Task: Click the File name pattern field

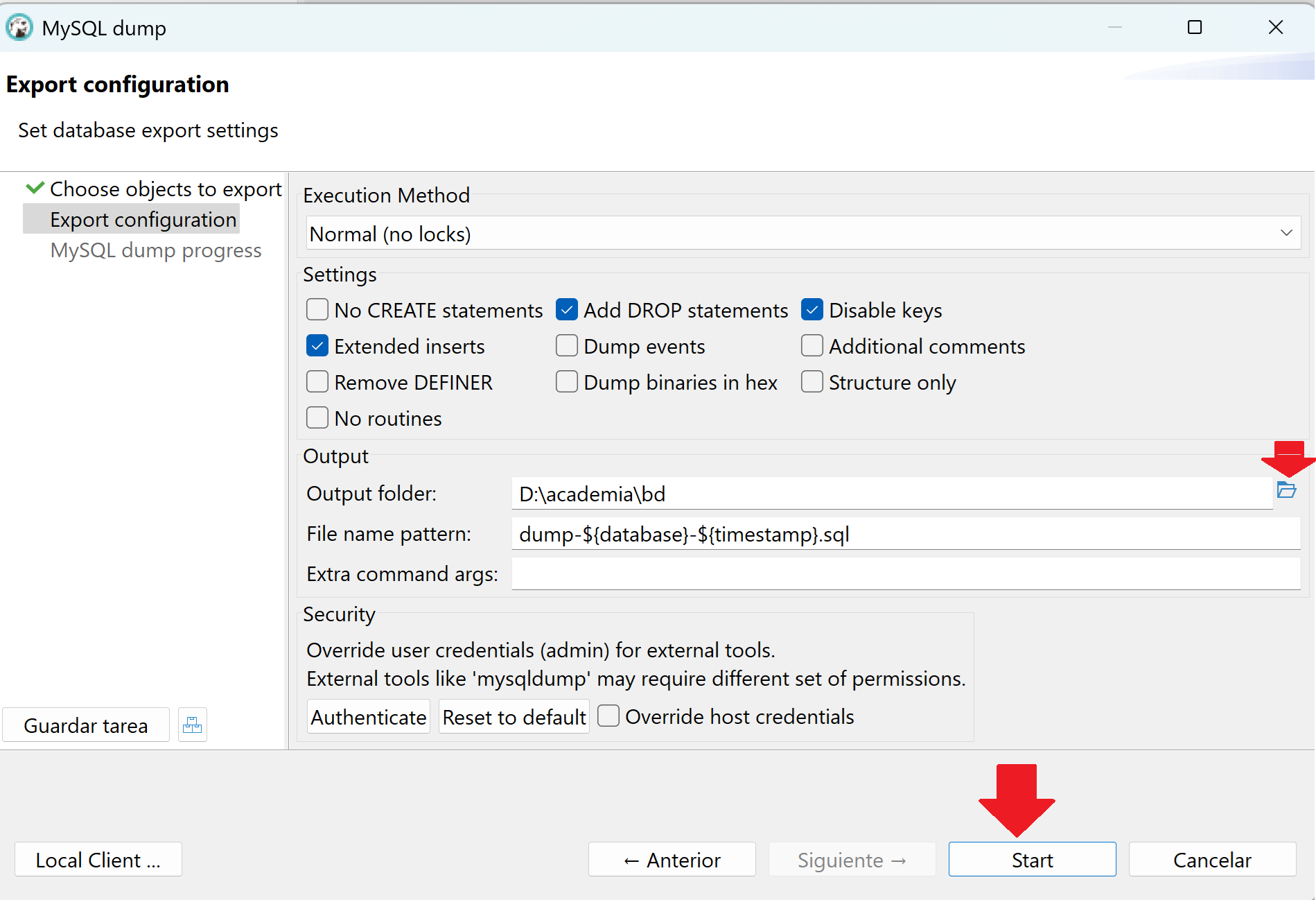Action: pyautogui.click(x=906, y=534)
